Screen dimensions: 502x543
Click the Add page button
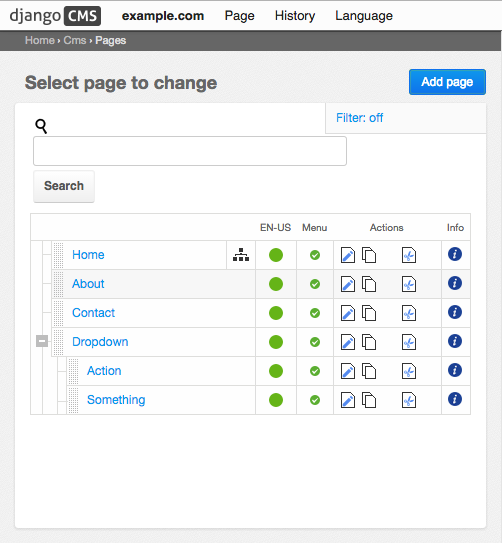click(x=447, y=82)
